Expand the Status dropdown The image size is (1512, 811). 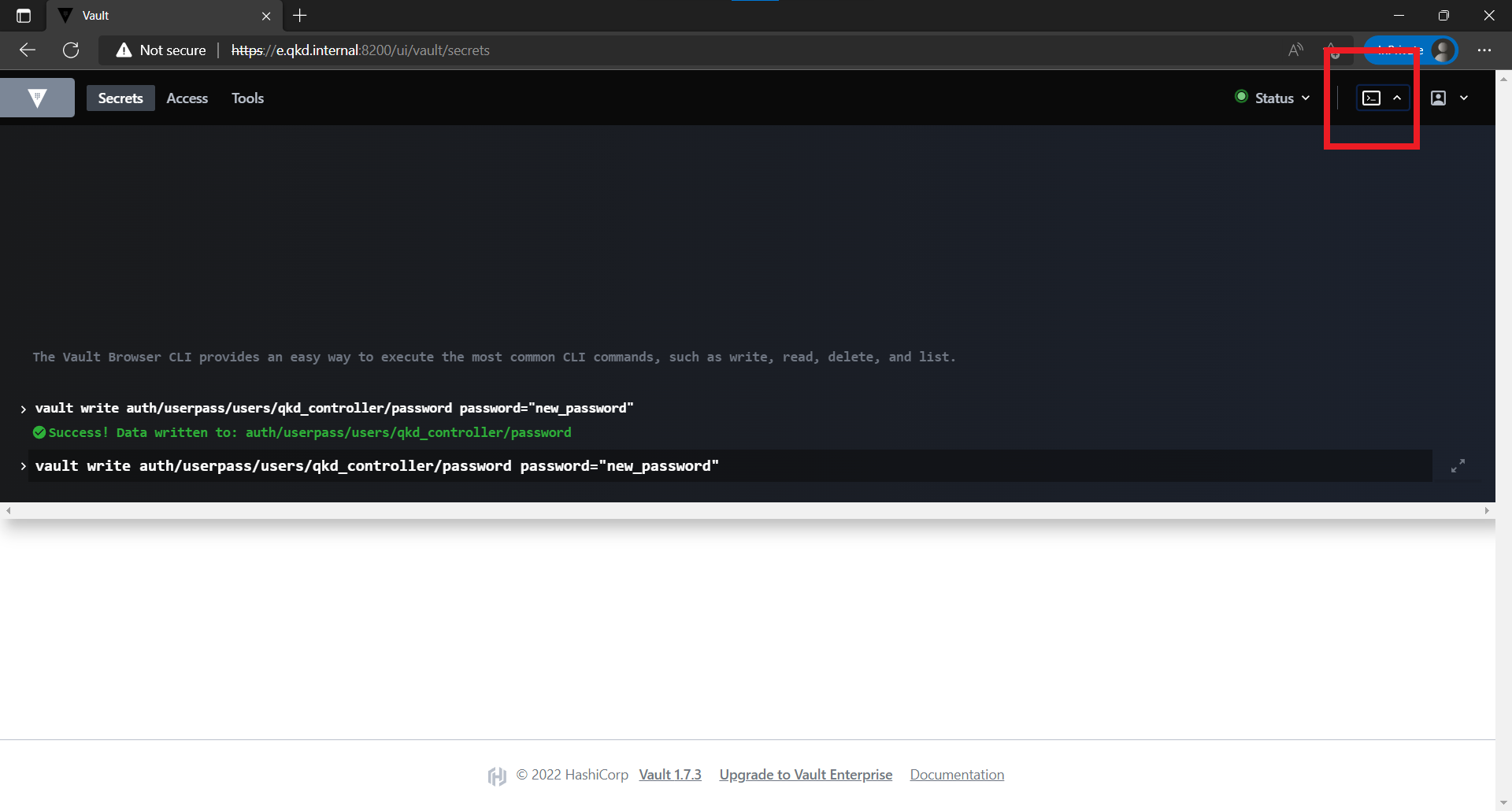[x=1273, y=98]
